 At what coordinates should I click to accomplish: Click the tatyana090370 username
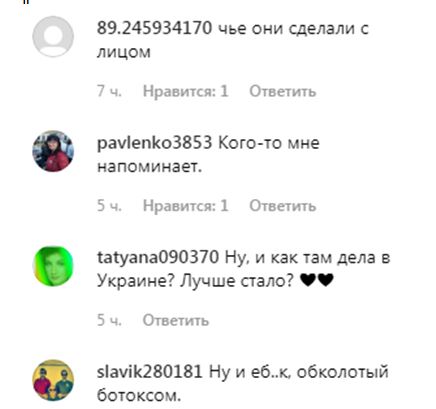click(x=158, y=258)
